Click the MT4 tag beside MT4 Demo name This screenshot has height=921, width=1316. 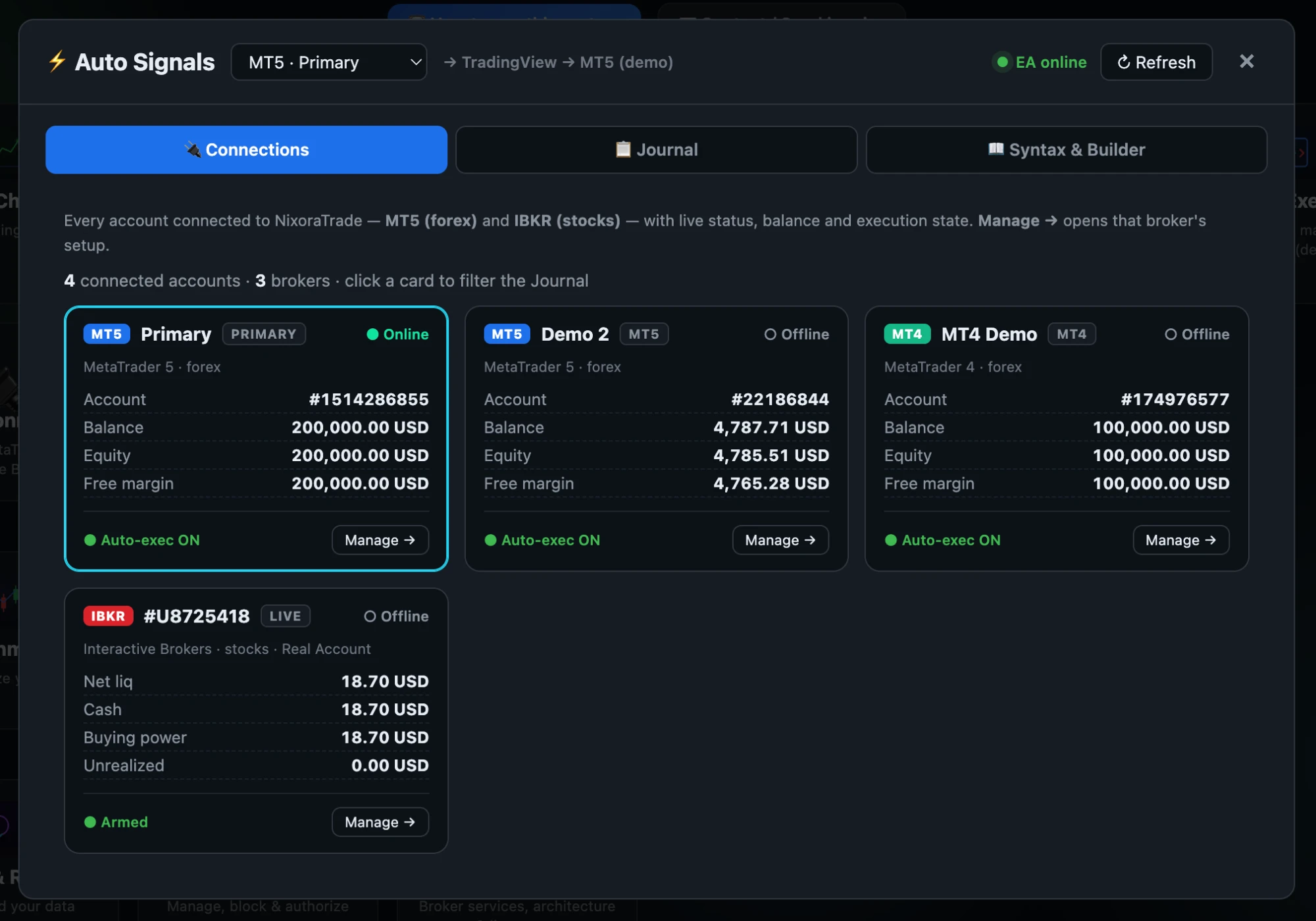pos(1072,334)
